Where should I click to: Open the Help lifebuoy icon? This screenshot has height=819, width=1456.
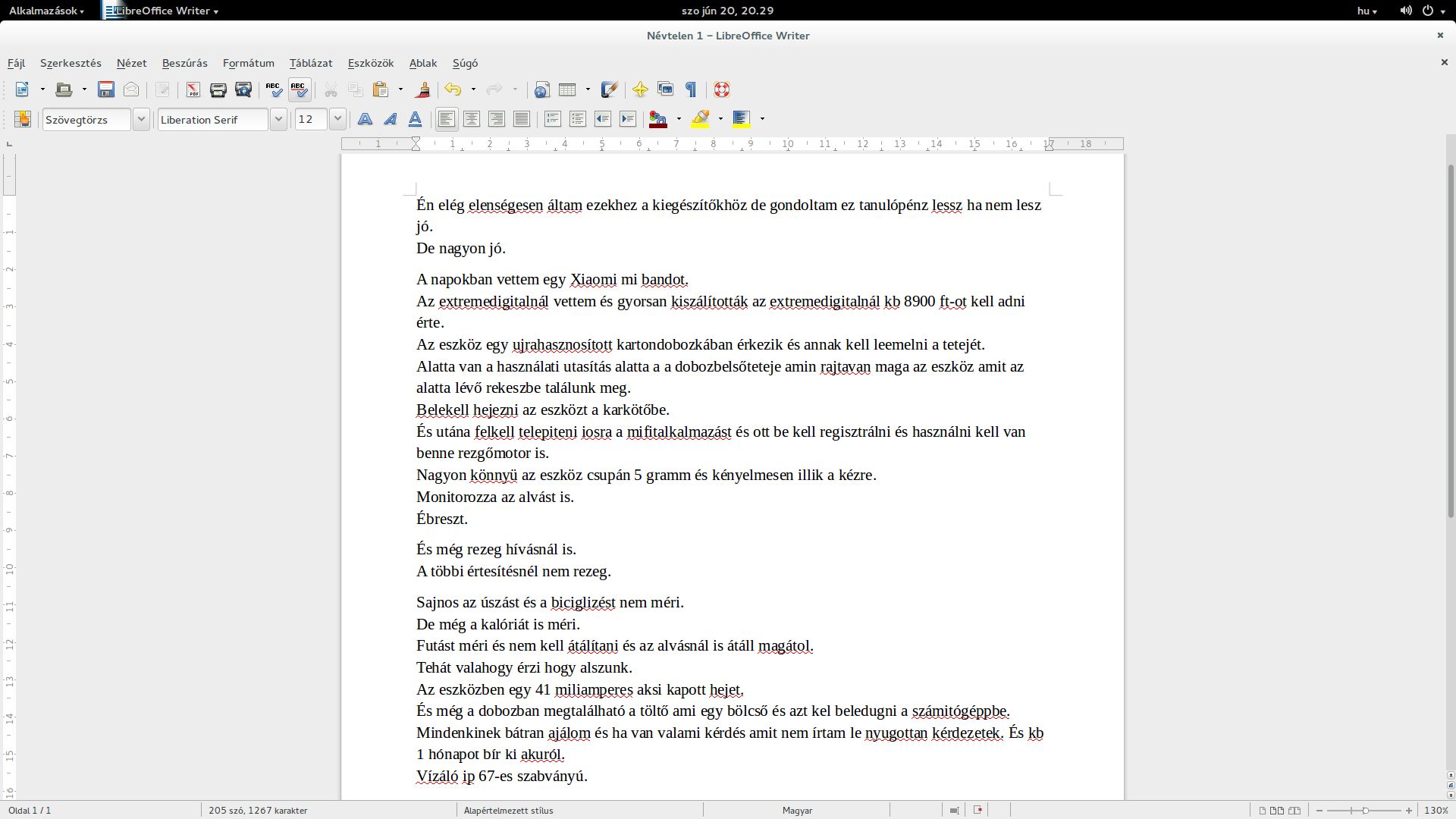[721, 89]
